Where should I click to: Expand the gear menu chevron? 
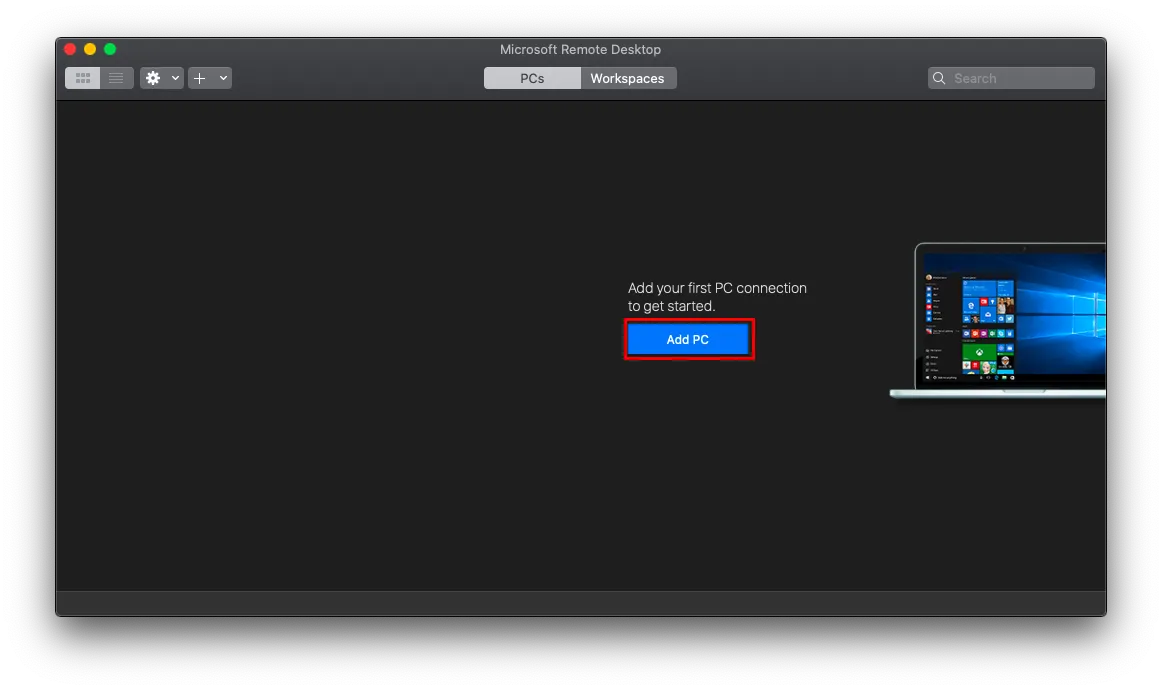[x=175, y=78]
